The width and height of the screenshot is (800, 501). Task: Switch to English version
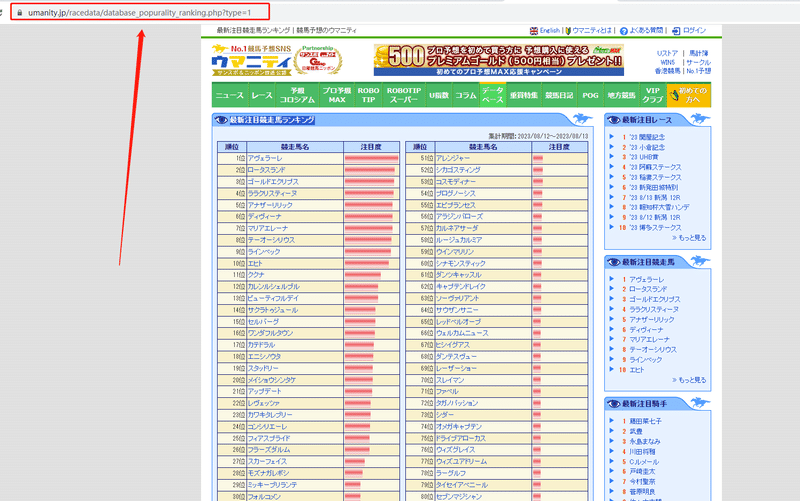(x=549, y=31)
